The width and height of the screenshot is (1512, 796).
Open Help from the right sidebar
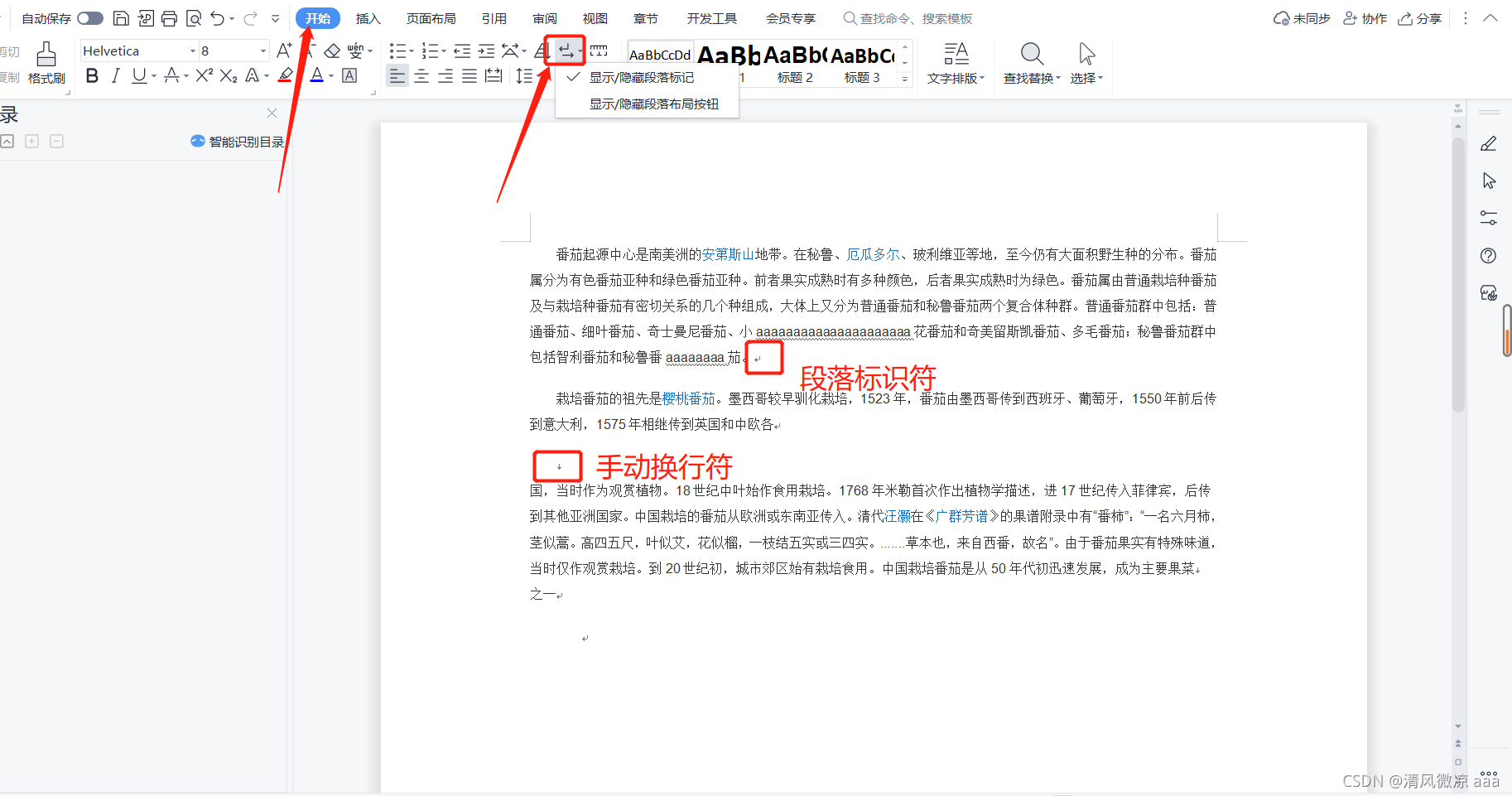tap(1488, 255)
